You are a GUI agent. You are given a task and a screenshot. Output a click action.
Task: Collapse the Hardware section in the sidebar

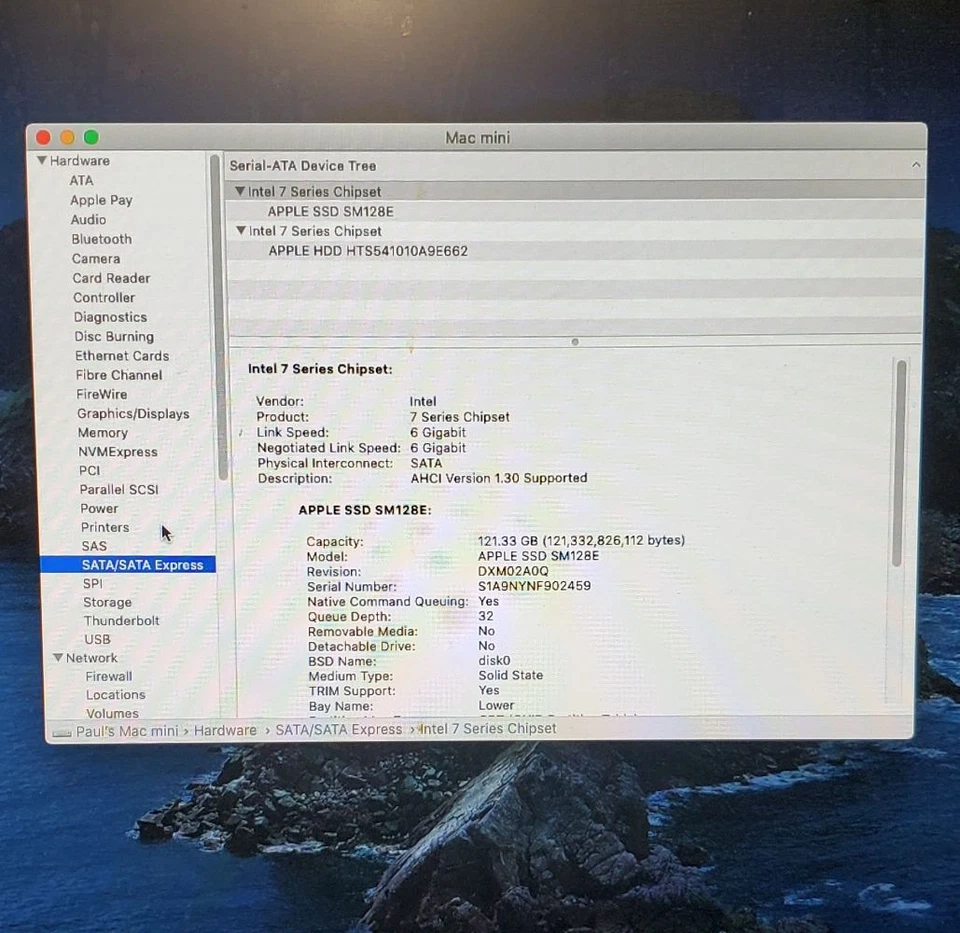(x=42, y=160)
